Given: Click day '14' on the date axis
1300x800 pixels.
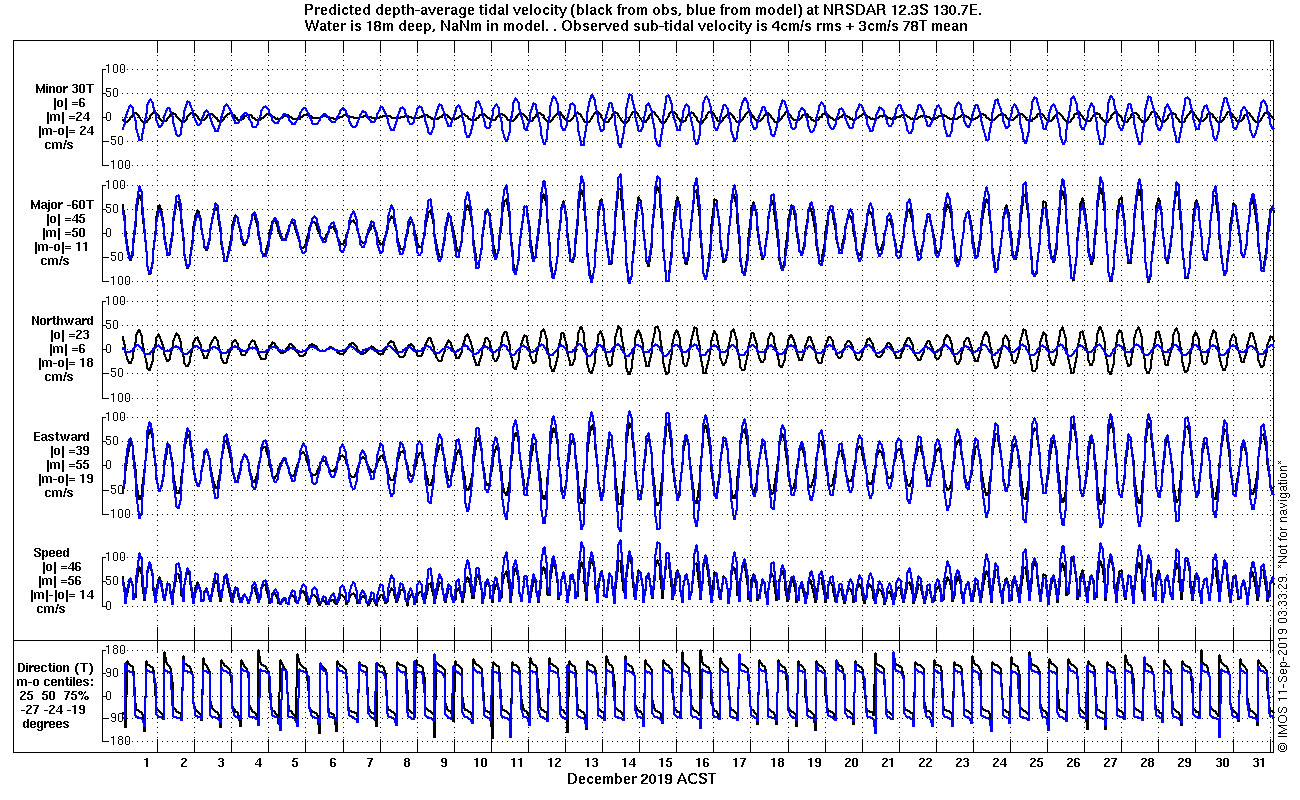Looking at the screenshot, I should (628, 763).
